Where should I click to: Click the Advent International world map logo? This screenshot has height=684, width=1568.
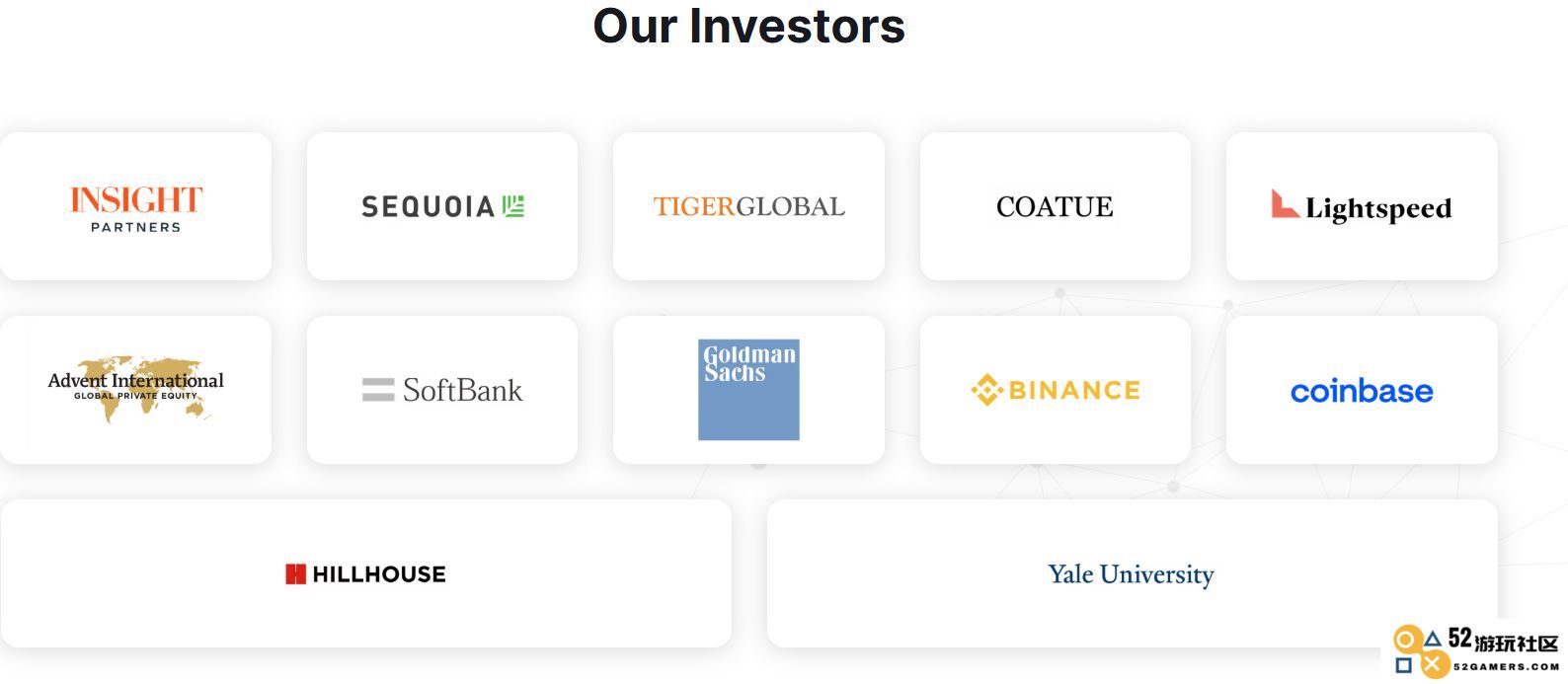[136, 388]
